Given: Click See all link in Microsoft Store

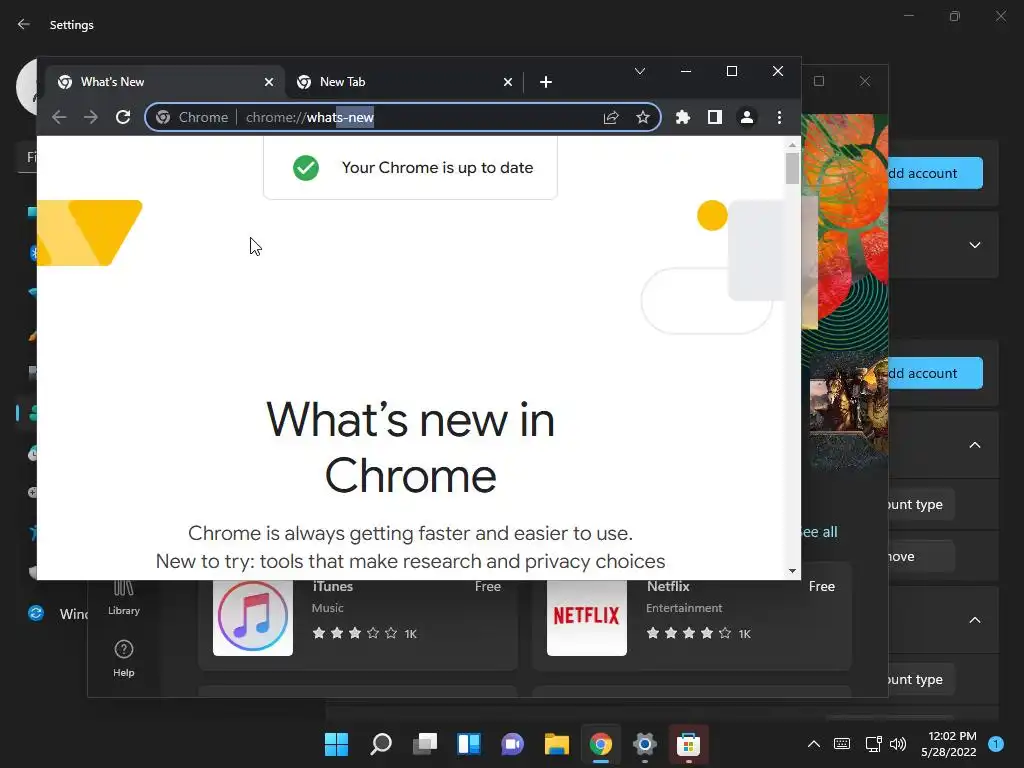Looking at the screenshot, I should [819, 532].
